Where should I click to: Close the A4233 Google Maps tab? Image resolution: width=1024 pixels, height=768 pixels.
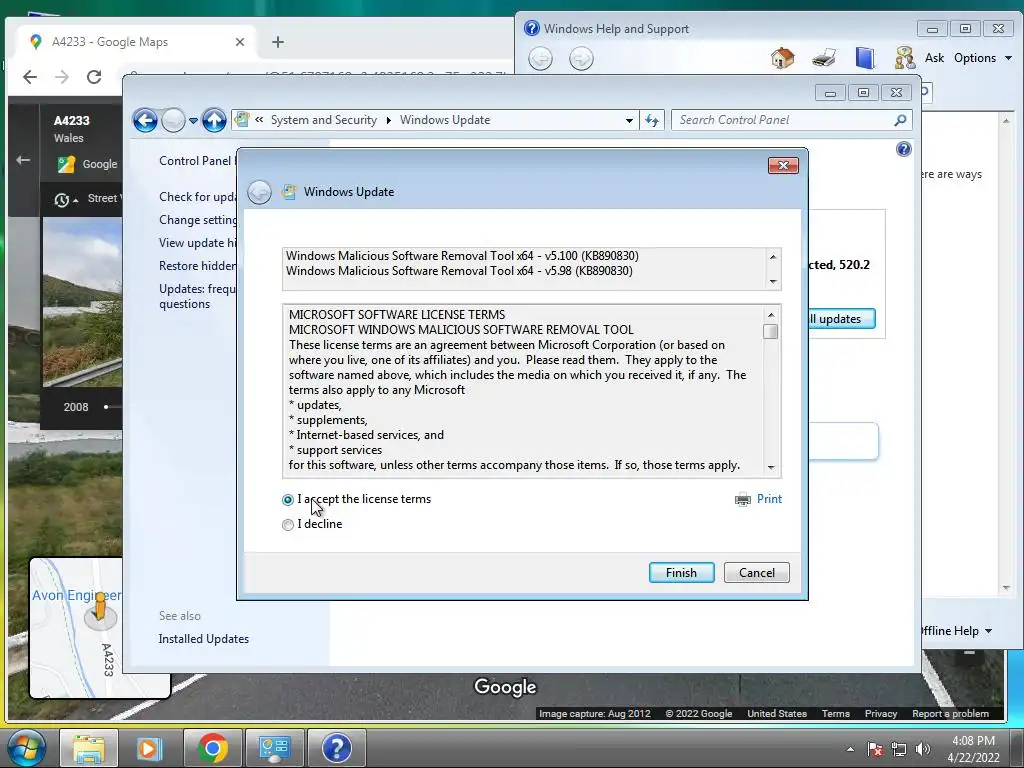pos(240,42)
